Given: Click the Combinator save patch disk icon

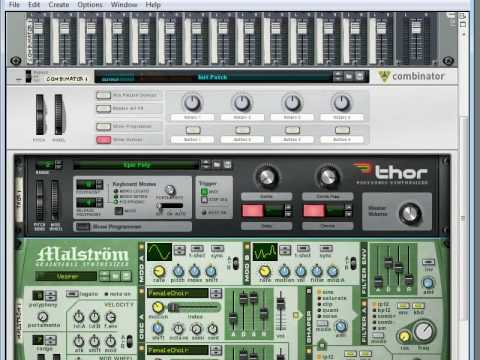Looking at the screenshot, I should pos(359,76).
